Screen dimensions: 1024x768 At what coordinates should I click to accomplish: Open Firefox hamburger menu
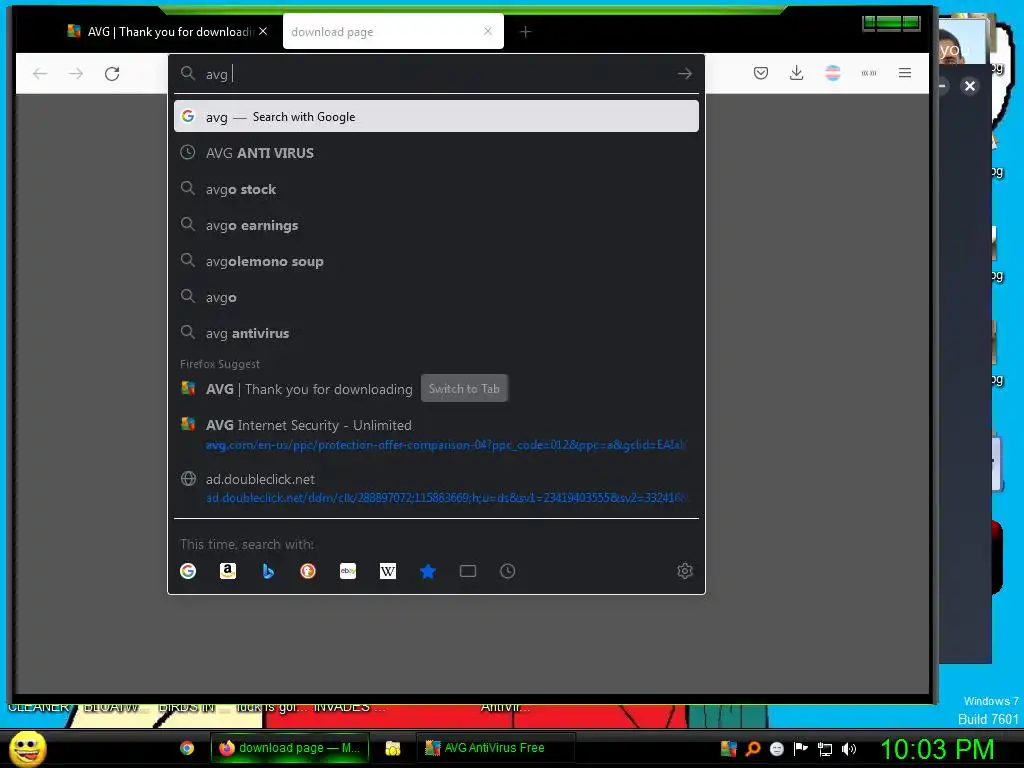(x=905, y=73)
